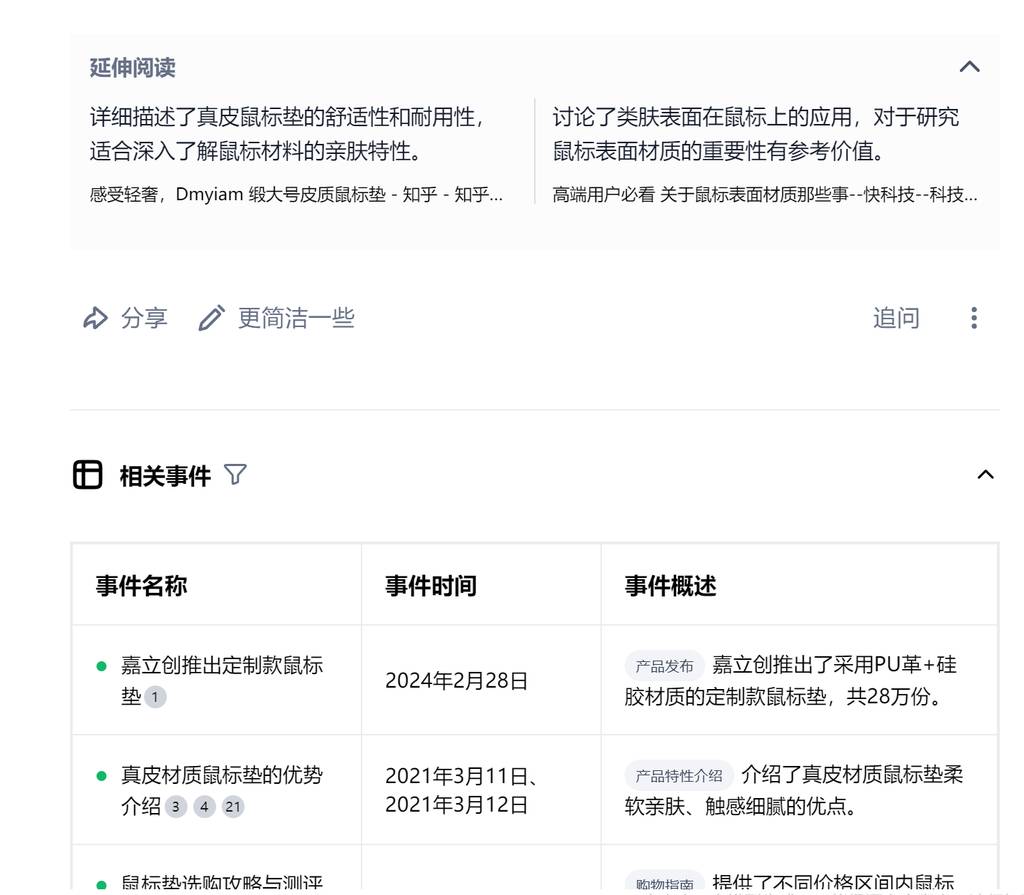Click citation badge 1 beside 嘉立创 event

pos(155,697)
